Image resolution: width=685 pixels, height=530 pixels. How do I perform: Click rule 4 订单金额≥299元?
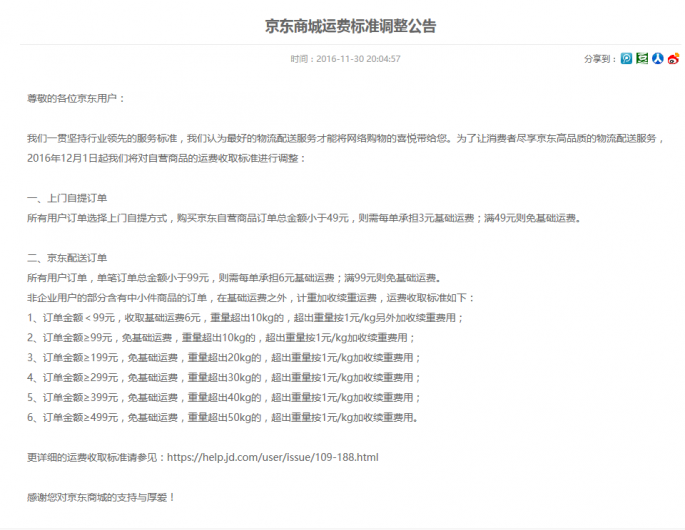pyautogui.click(x=224, y=378)
